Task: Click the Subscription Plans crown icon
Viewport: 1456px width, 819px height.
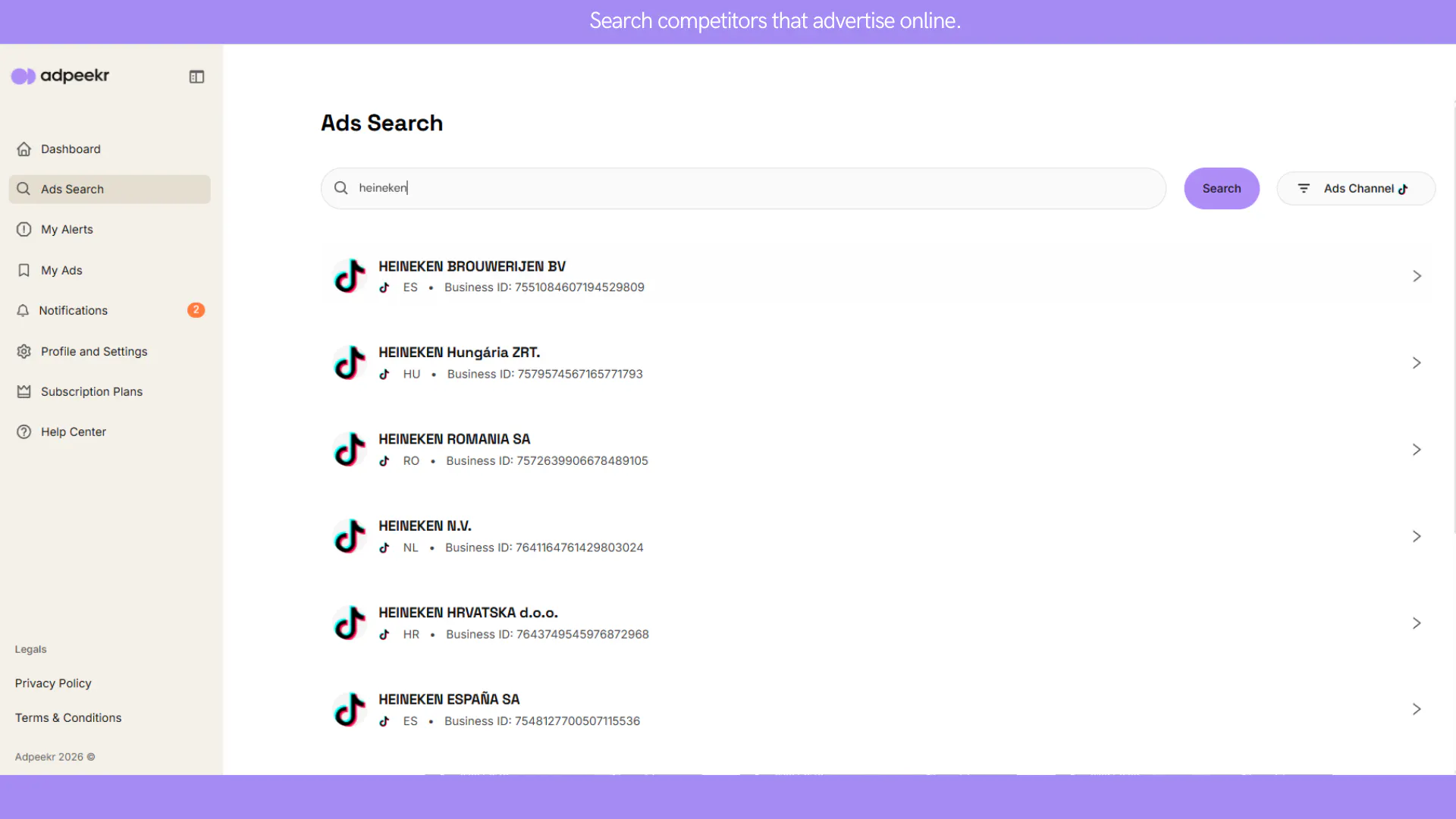Action: coord(24,392)
